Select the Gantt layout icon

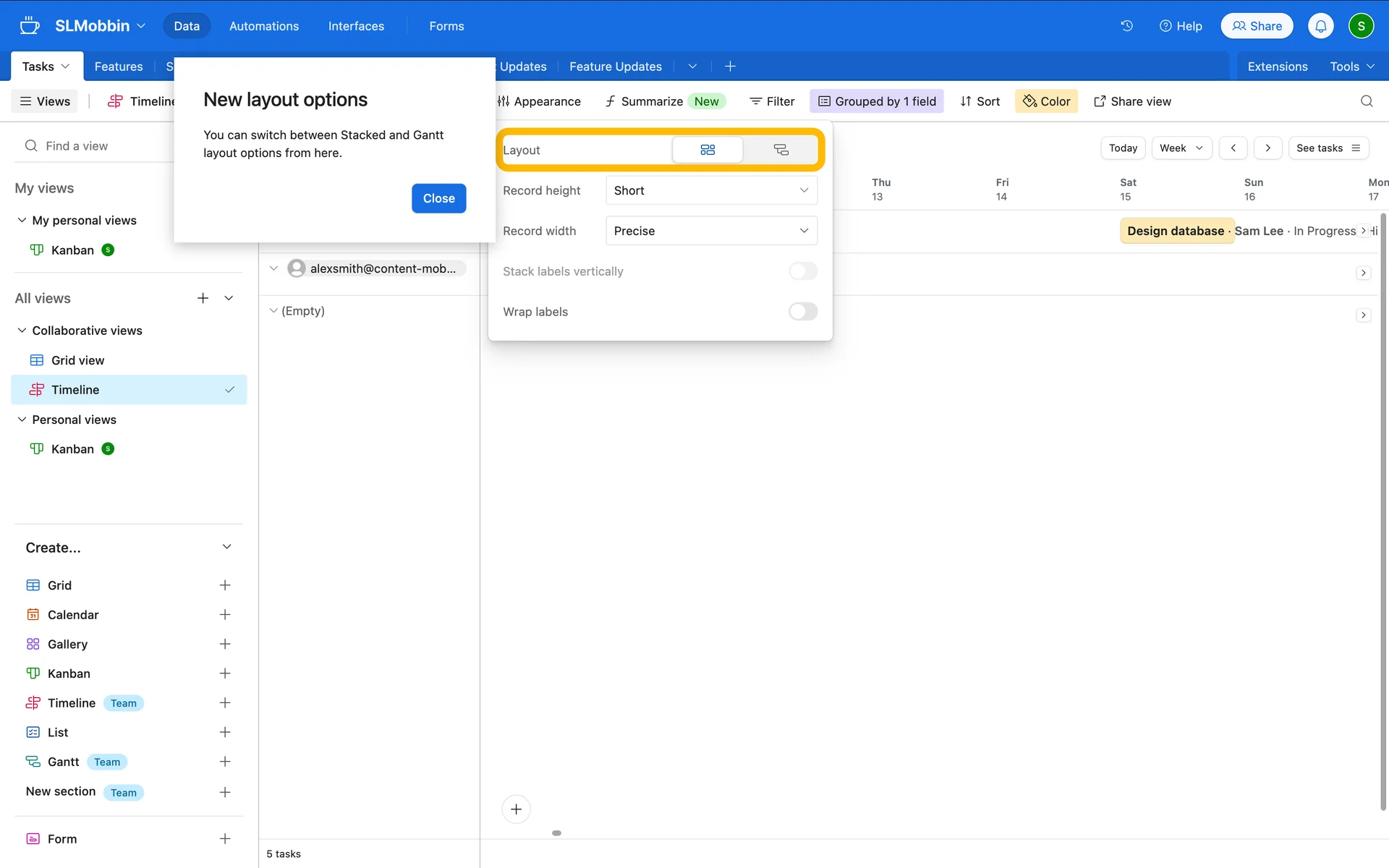(x=781, y=150)
